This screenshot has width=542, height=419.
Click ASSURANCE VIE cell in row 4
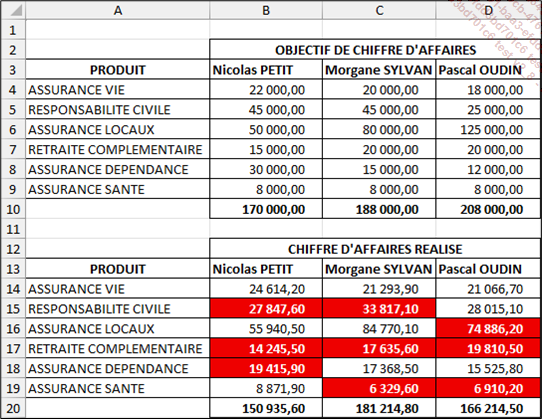pos(118,90)
